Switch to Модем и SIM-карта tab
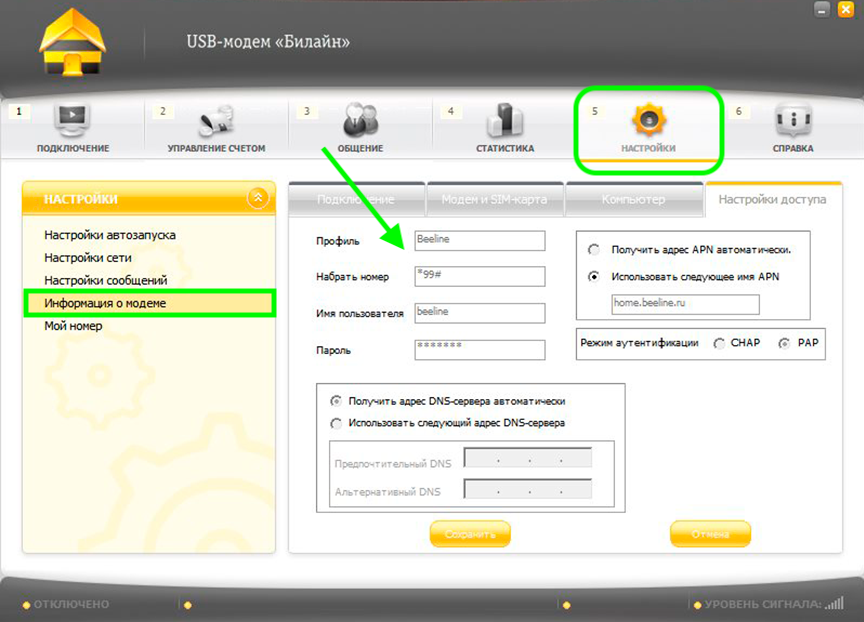The height and width of the screenshot is (622, 864). pos(494,199)
